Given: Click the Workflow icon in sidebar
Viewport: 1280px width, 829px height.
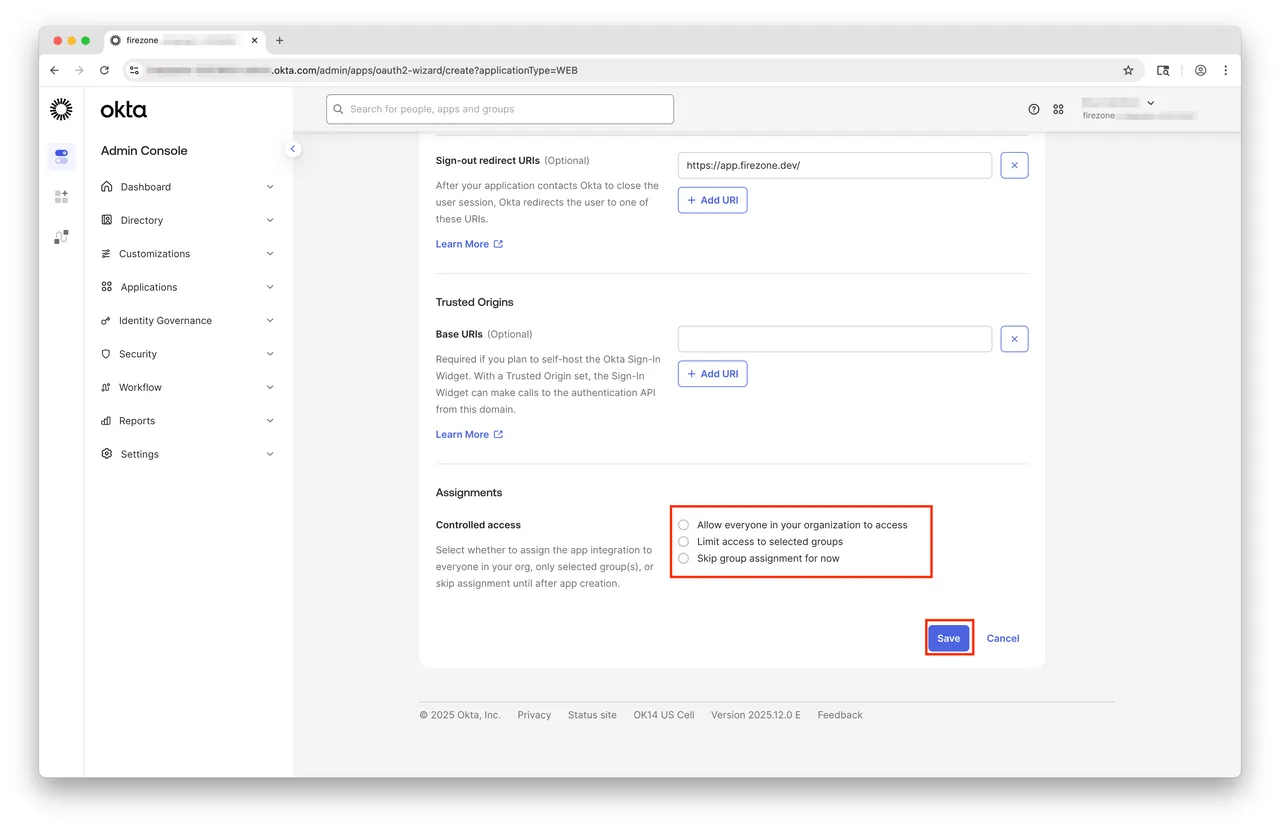Looking at the screenshot, I should pos(107,387).
